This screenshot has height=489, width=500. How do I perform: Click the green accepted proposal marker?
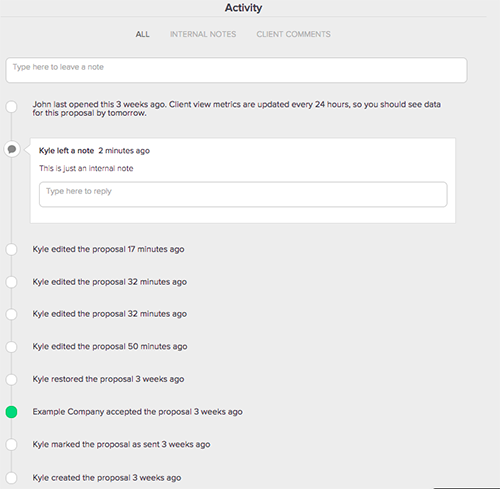click(x=11, y=412)
